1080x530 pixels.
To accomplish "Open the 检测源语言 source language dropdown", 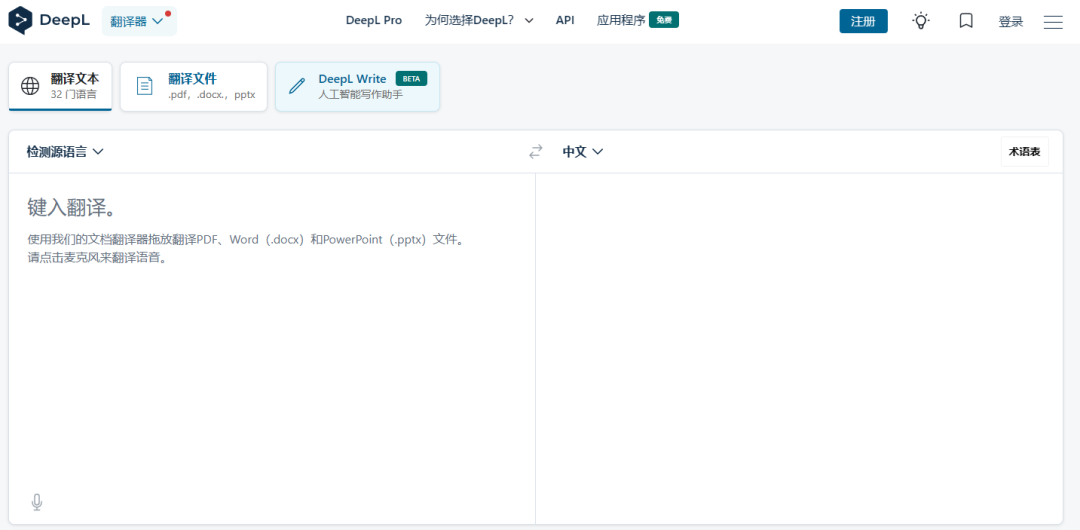I will pyautogui.click(x=65, y=152).
